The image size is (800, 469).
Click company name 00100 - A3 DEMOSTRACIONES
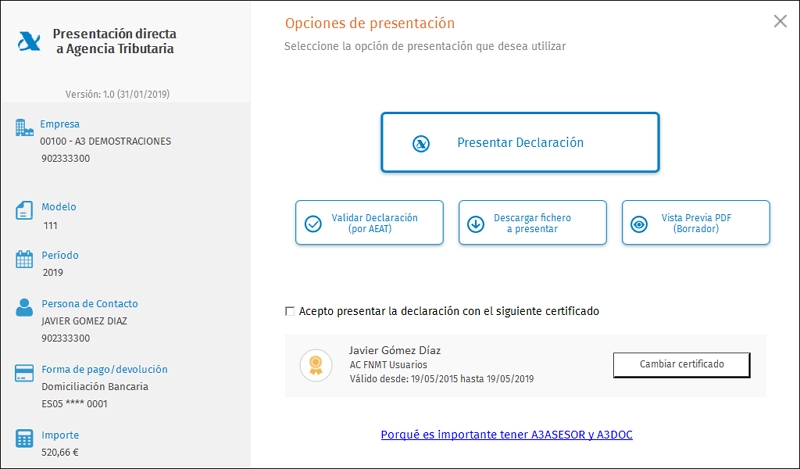tap(106, 141)
